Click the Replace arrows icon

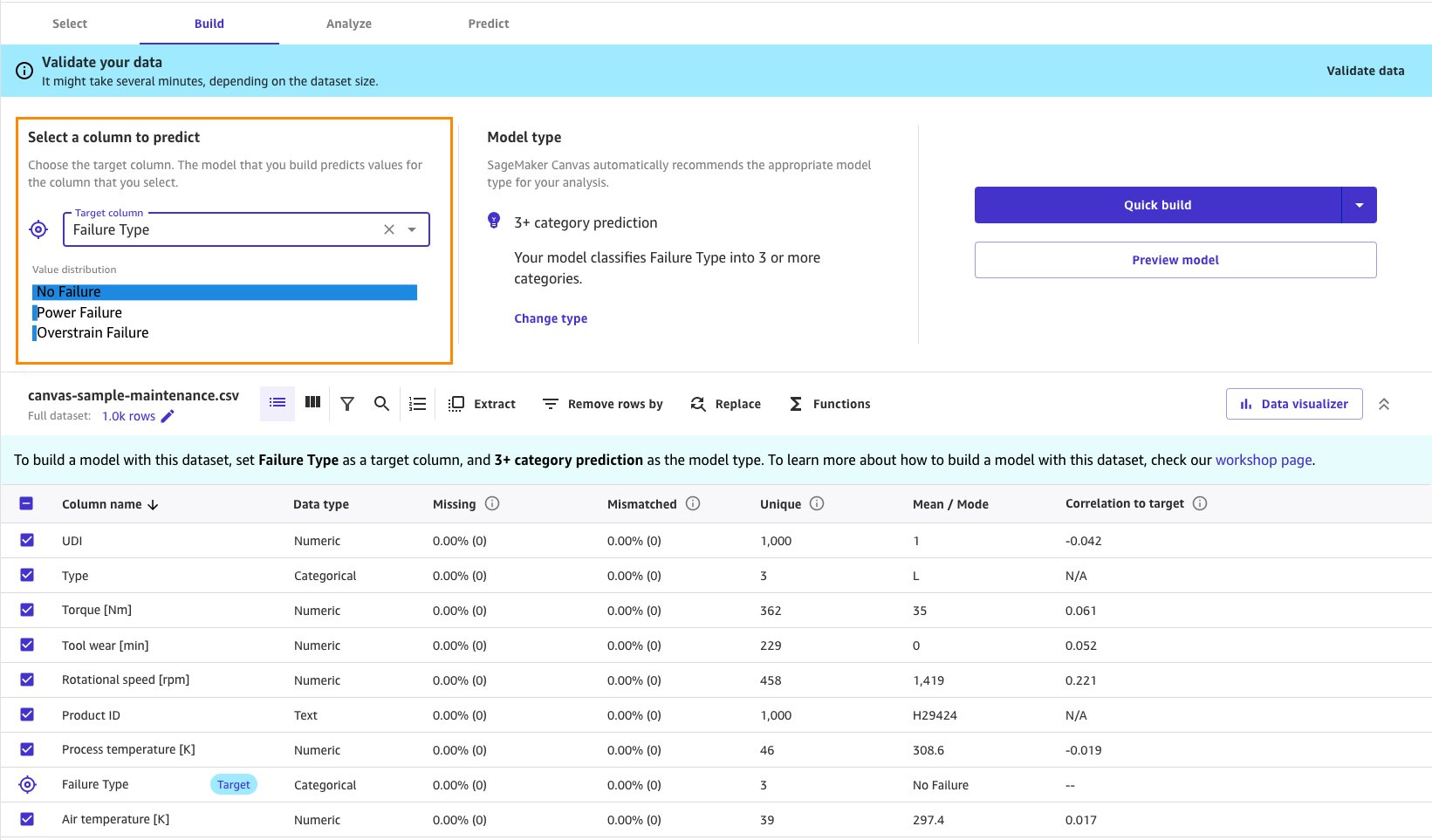point(698,404)
